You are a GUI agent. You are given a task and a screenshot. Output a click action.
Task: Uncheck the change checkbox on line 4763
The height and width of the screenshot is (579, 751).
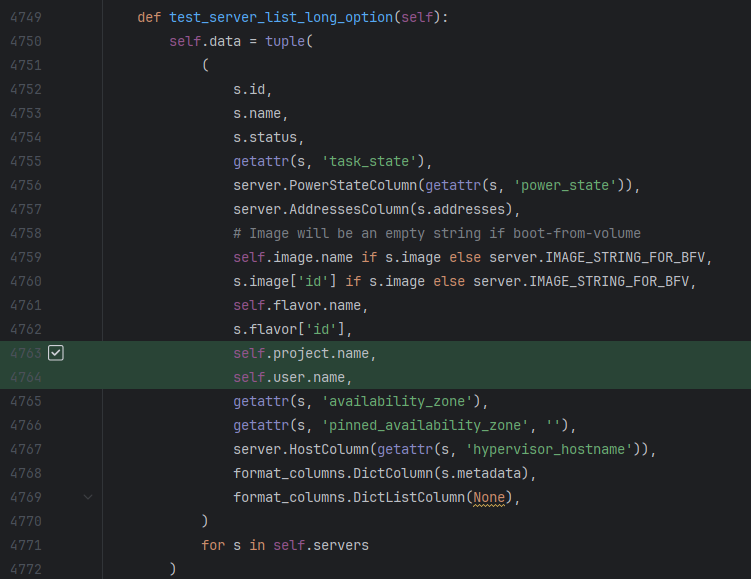coord(56,353)
